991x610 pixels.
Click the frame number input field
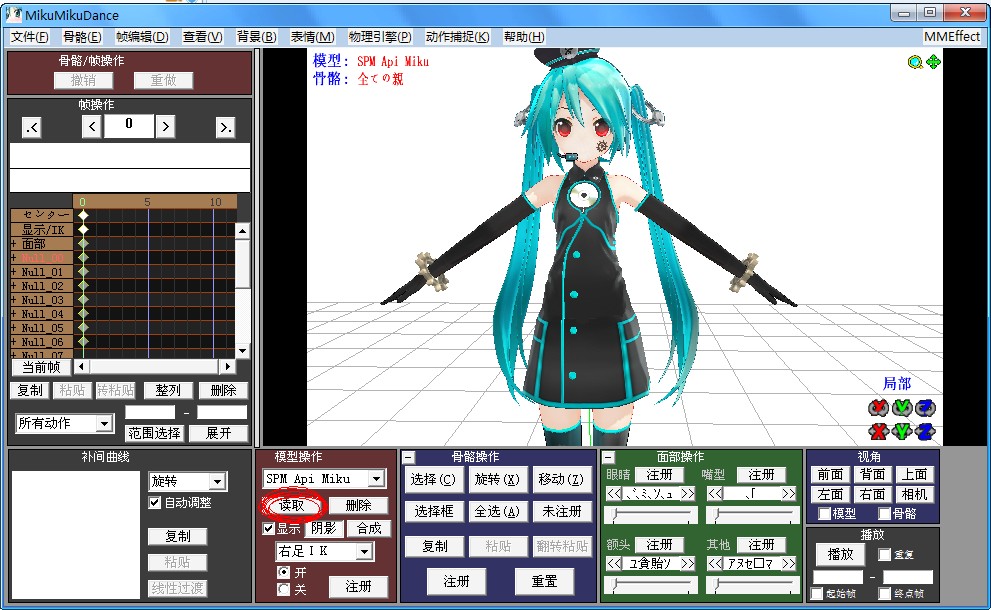[x=129, y=126]
